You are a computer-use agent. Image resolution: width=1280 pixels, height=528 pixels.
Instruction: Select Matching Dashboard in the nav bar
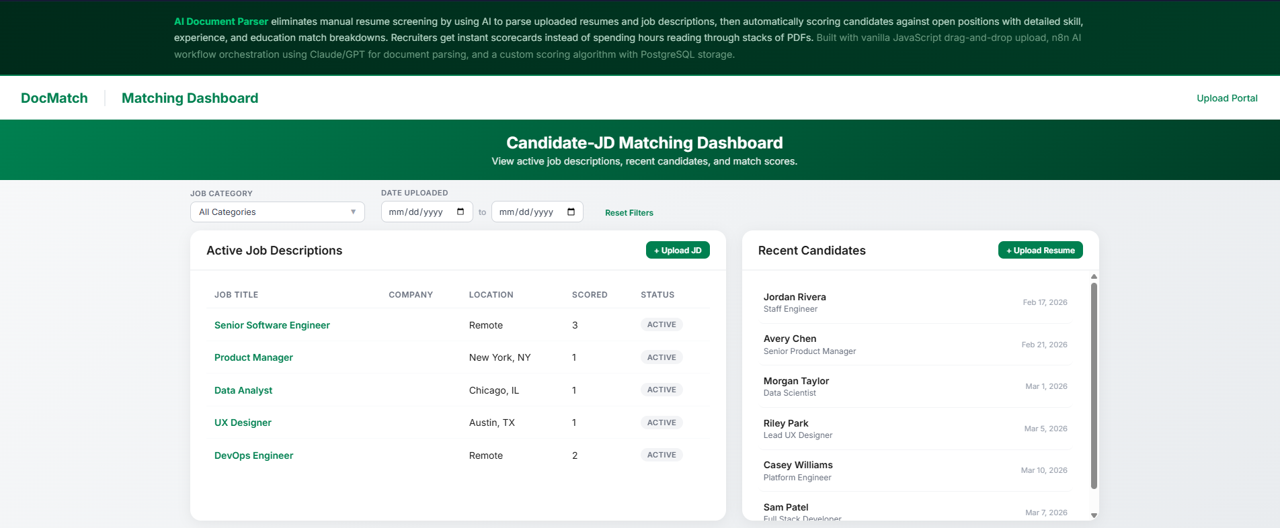point(190,98)
